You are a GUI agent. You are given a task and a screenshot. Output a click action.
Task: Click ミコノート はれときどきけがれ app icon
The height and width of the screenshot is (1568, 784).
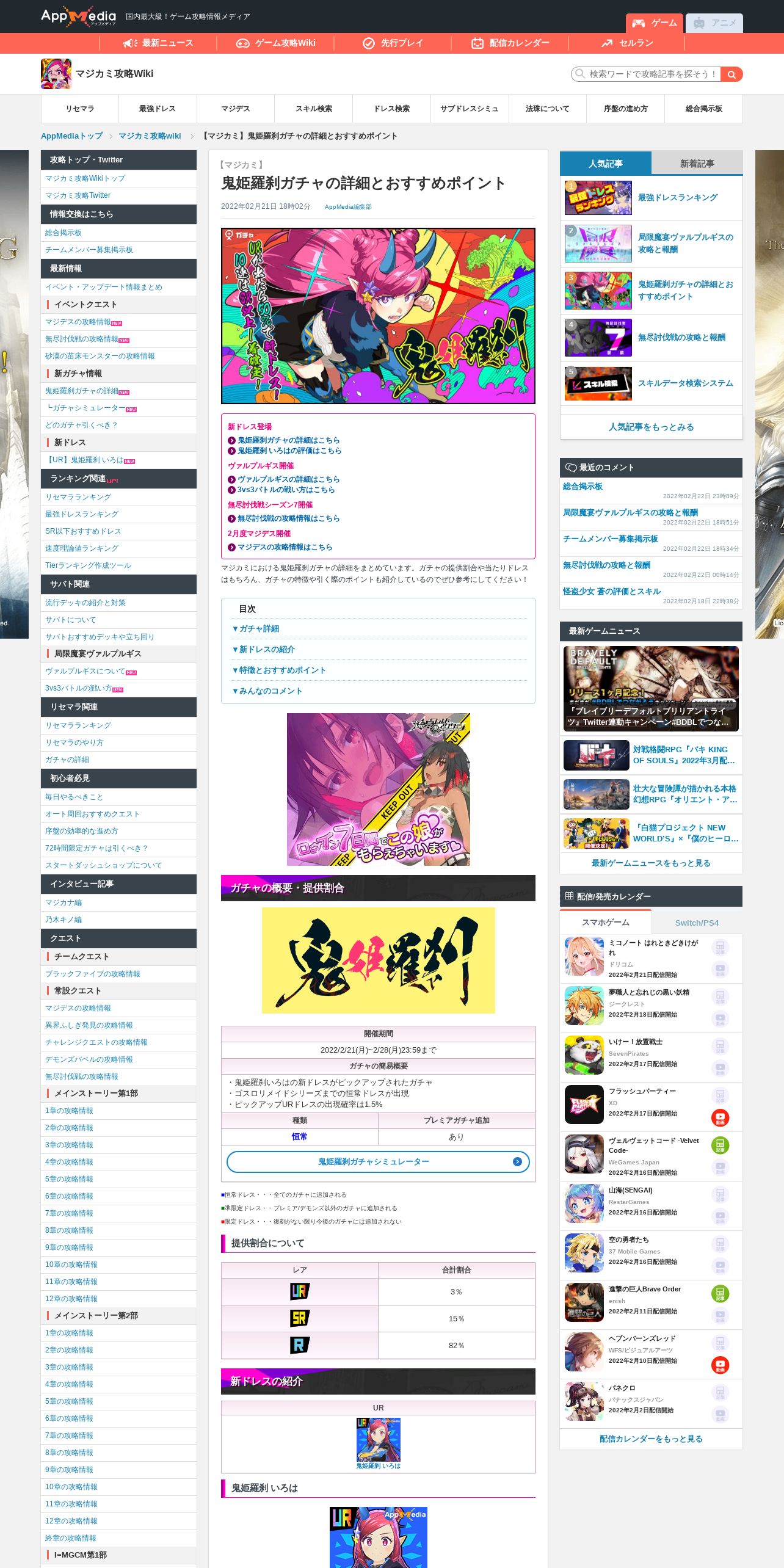point(584,957)
